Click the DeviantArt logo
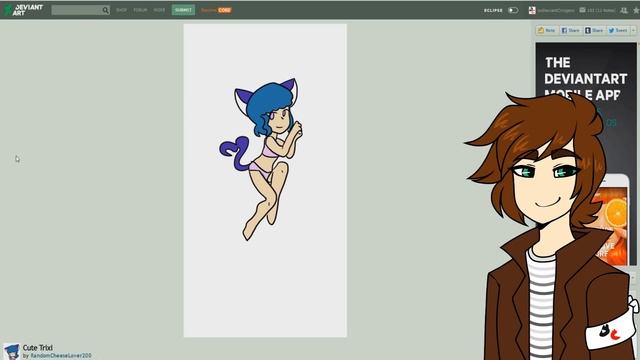 pyautogui.click(x=23, y=10)
